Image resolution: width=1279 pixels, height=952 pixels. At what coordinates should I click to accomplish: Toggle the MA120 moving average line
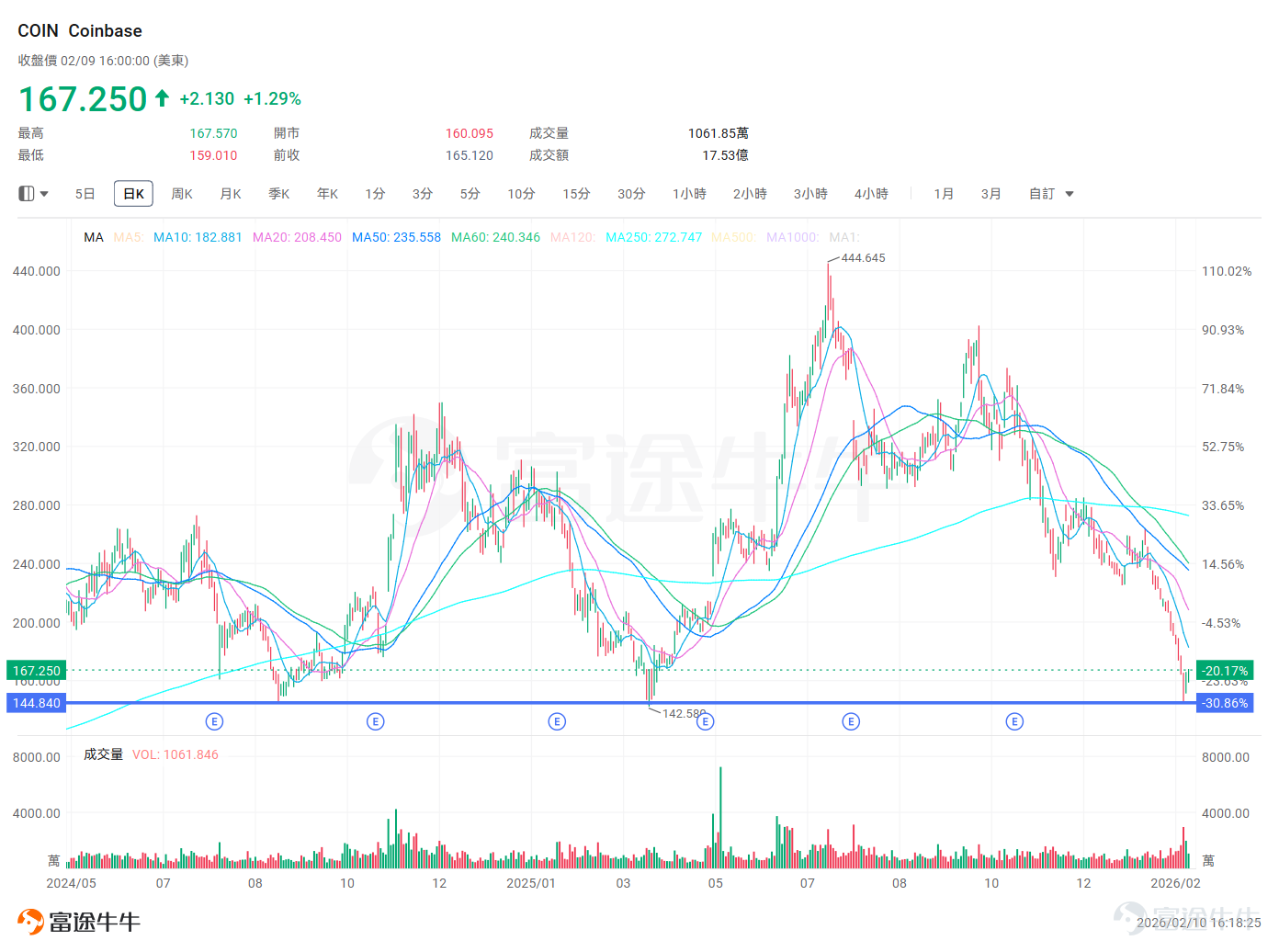(x=573, y=237)
